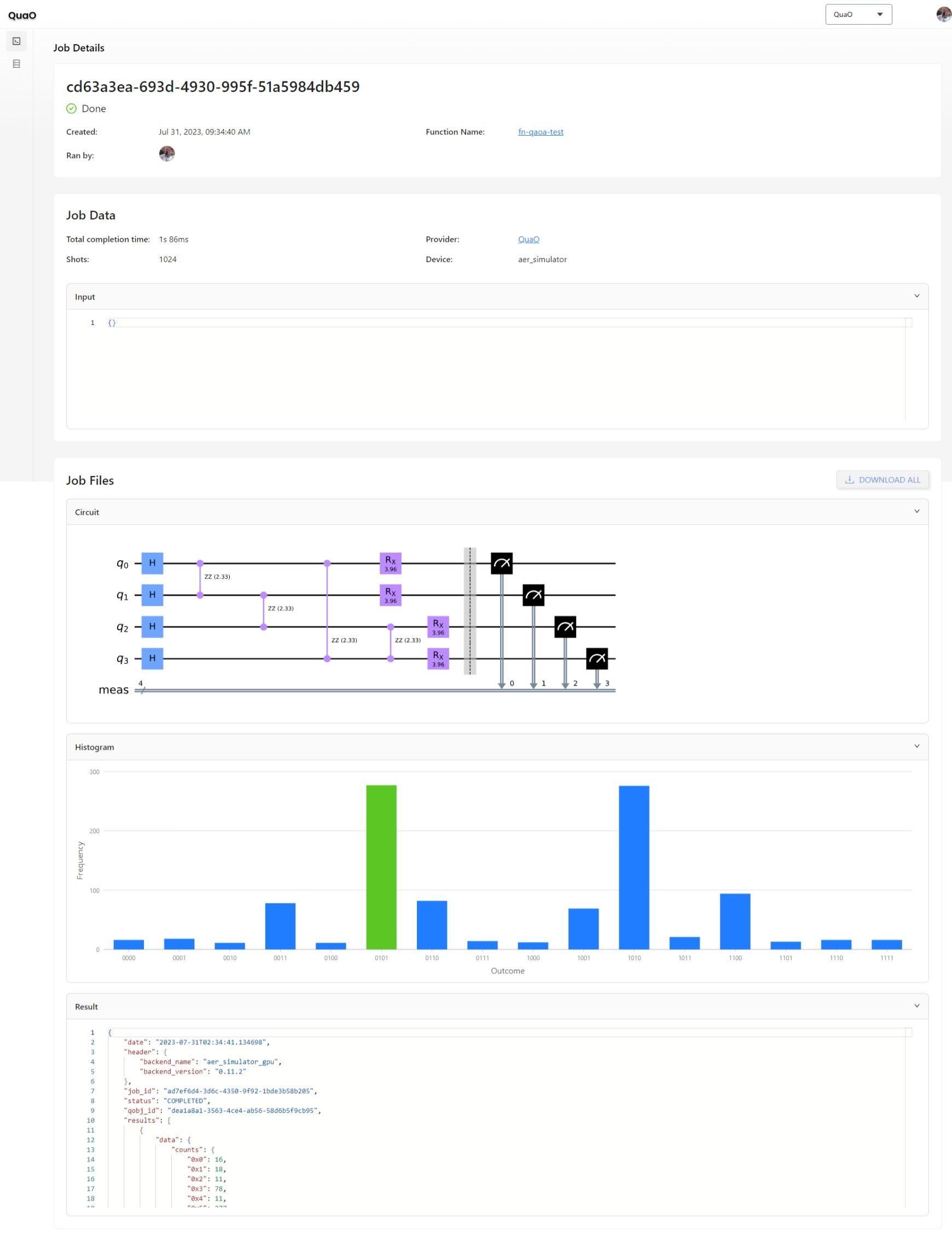Collapse the Result panel
The height and width of the screenshot is (1238, 952).
click(916, 1005)
